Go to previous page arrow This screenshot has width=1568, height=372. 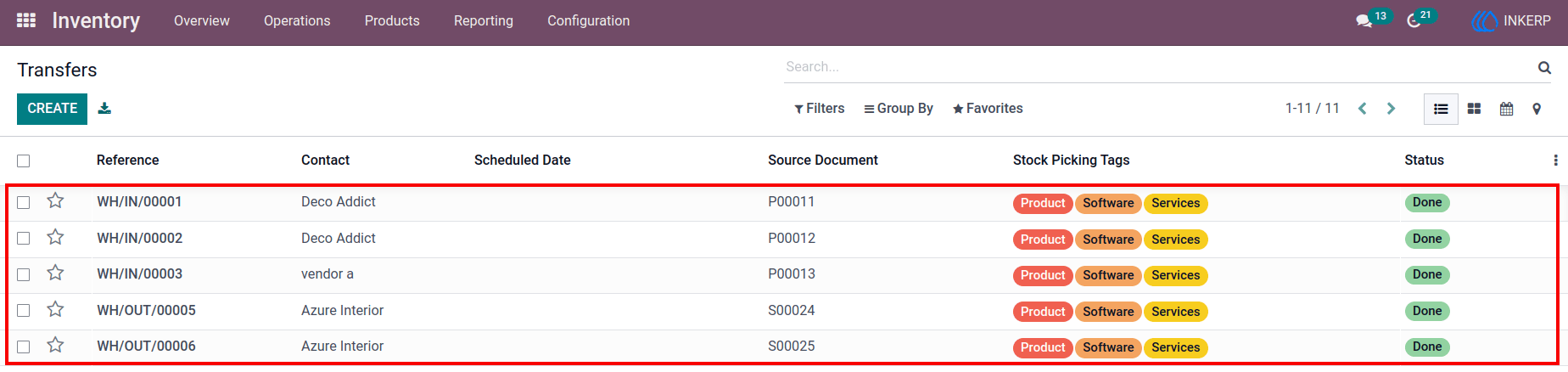[x=1363, y=109]
